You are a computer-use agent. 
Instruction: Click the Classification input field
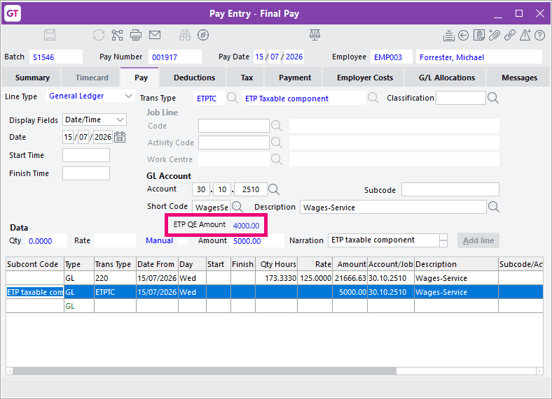(x=460, y=98)
